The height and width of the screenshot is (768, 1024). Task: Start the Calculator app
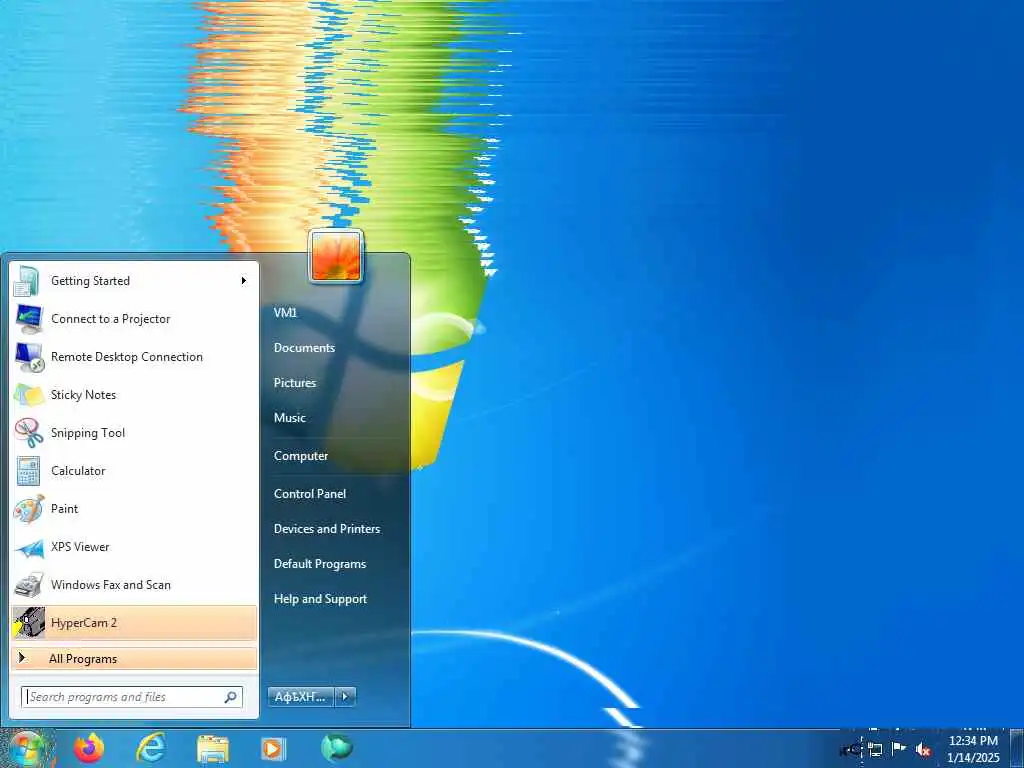click(x=134, y=470)
